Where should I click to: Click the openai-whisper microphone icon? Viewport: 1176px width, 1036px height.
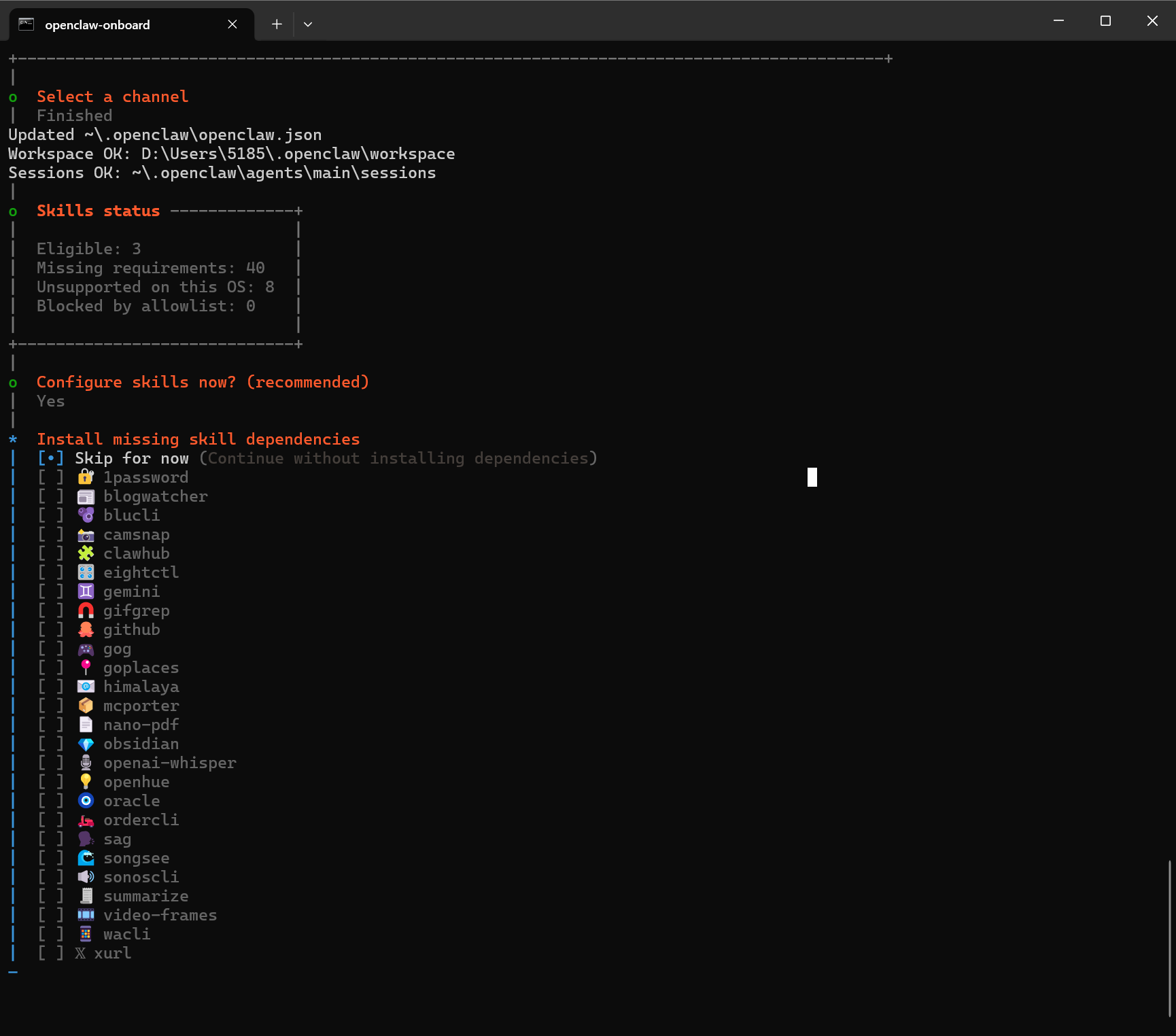tap(86, 763)
